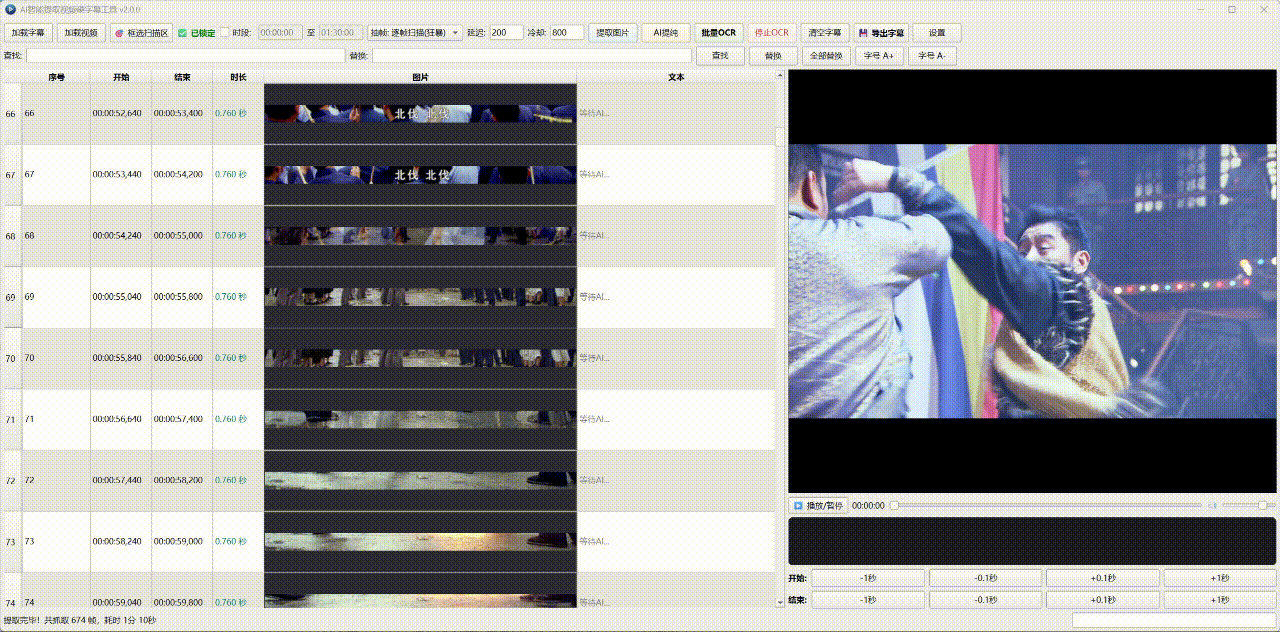
Task: Click the 结束 column header
Action: point(182,77)
